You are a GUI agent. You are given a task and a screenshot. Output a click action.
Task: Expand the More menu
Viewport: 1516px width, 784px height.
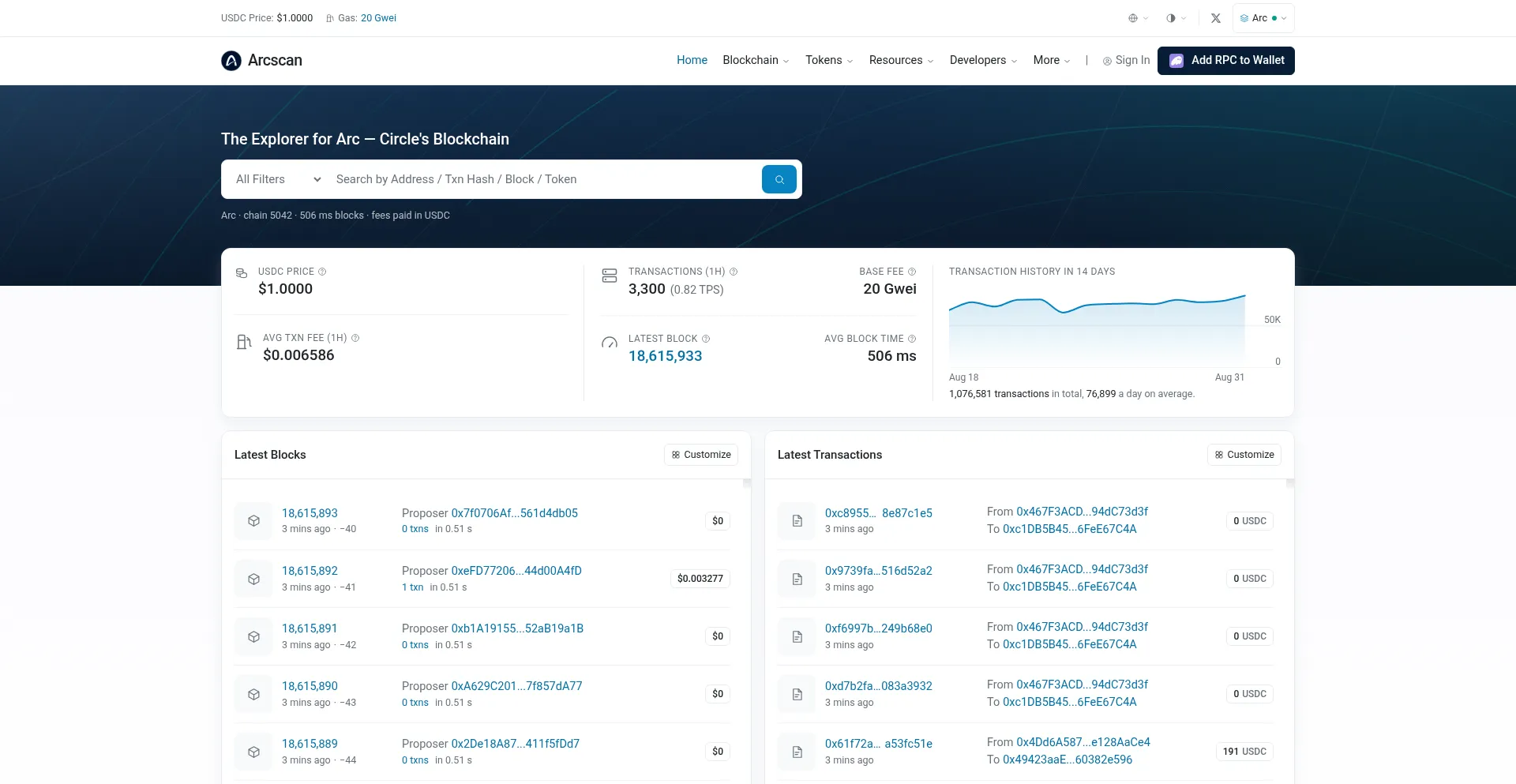click(1052, 60)
